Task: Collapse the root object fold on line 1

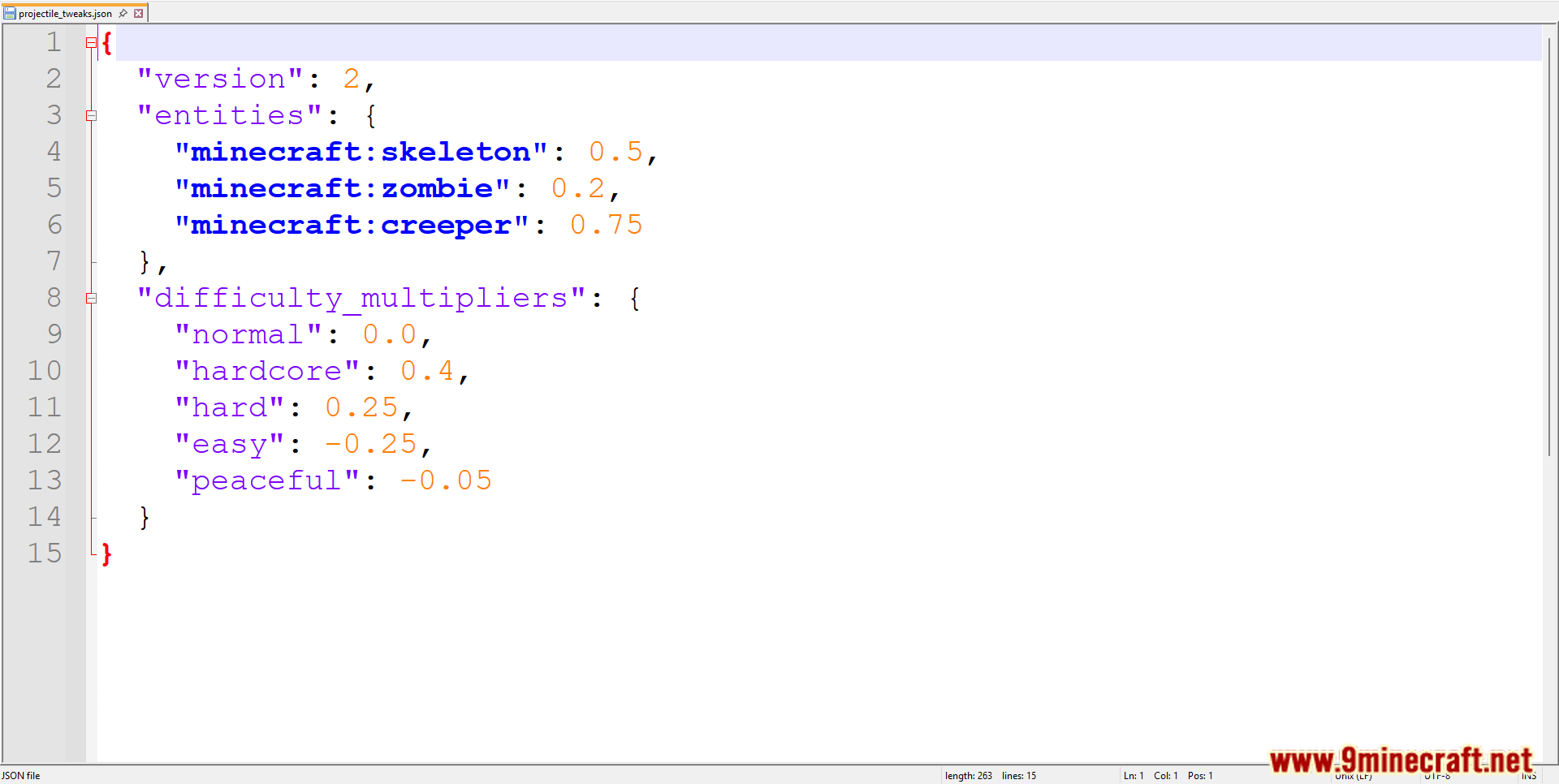Action: (91, 43)
